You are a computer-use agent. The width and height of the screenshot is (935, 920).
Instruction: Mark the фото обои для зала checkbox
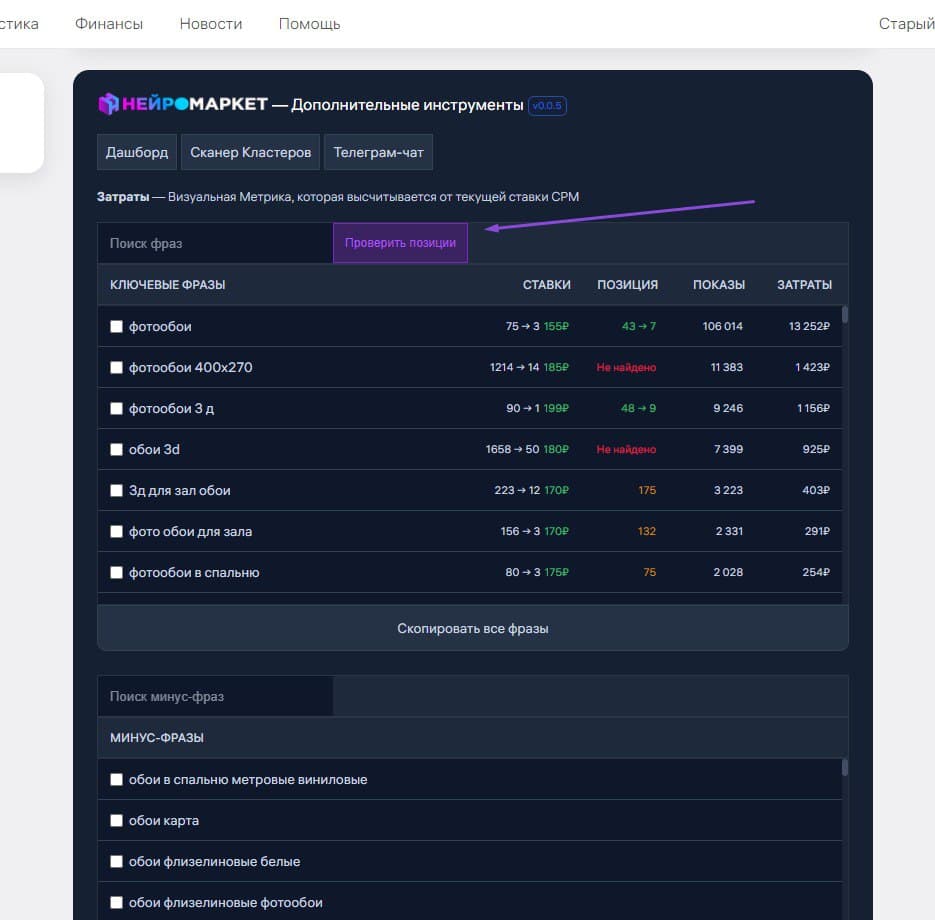(116, 531)
